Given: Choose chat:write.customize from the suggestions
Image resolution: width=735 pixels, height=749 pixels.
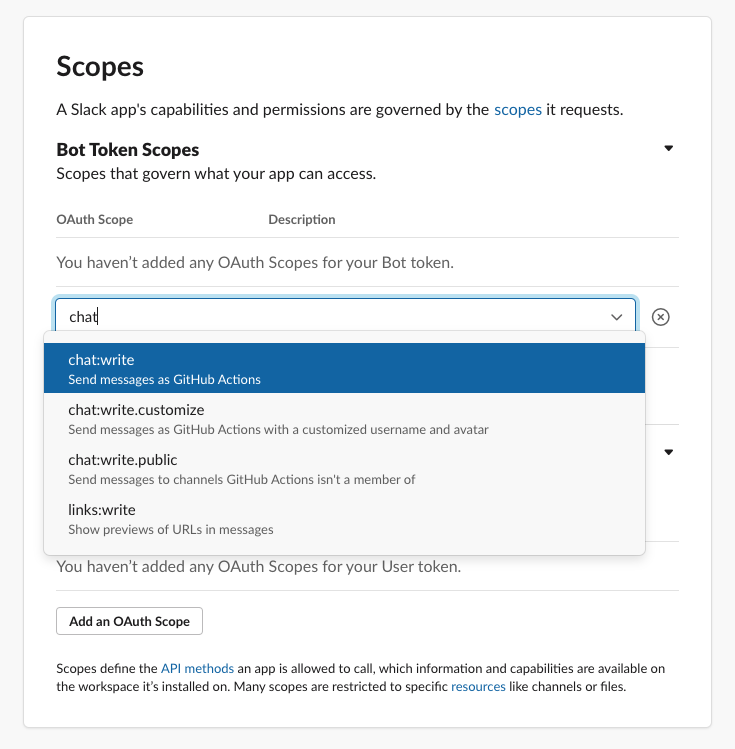Looking at the screenshot, I should coord(344,419).
